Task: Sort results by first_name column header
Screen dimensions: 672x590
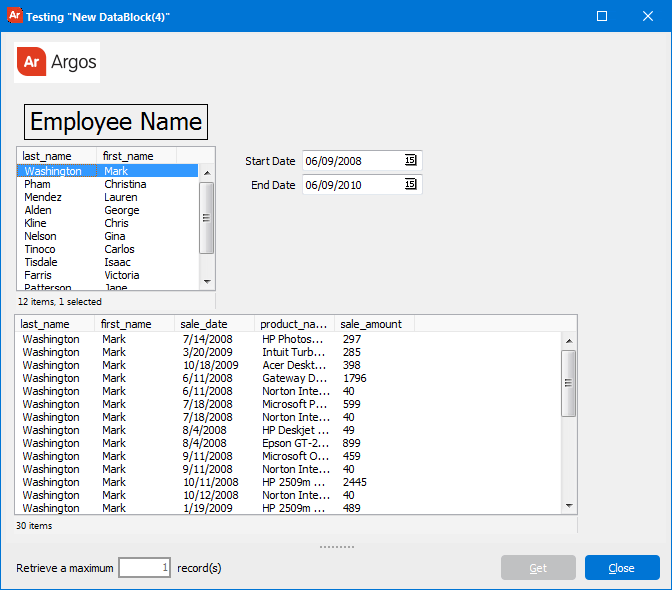Action: click(135, 324)
